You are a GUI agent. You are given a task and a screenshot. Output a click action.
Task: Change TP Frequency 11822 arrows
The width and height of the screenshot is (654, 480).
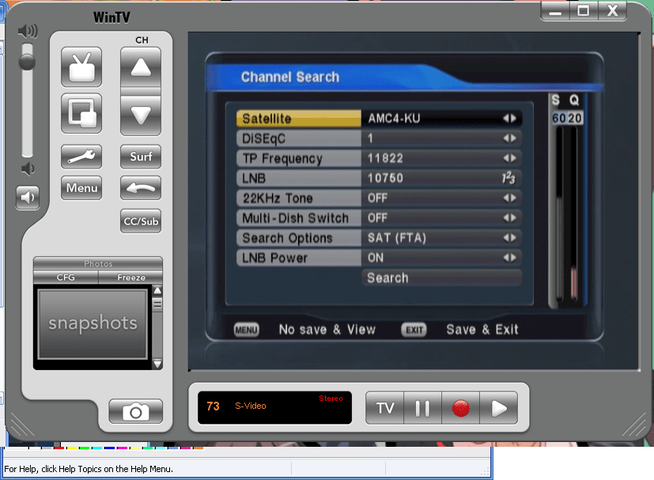click(x=509, y=158)
